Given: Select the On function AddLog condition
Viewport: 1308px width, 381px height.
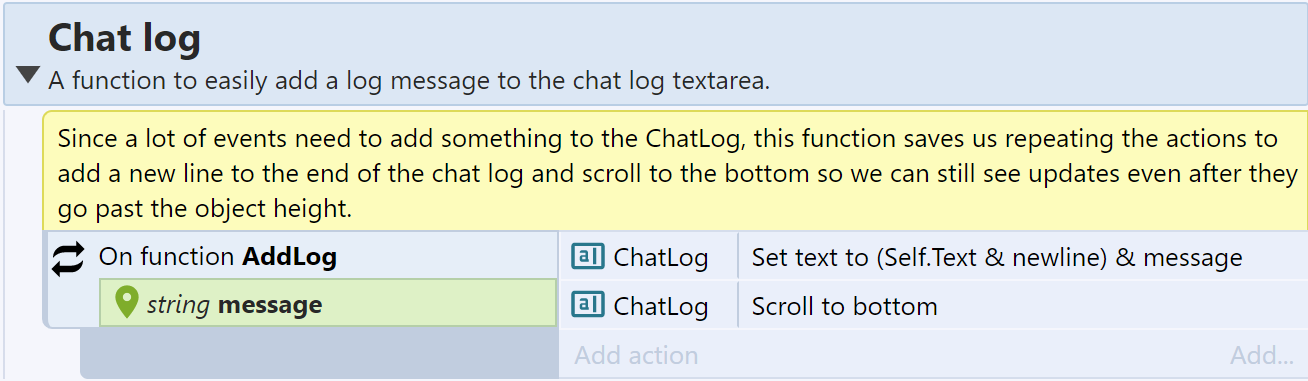Looking at the screenshot, I should point(302,257).
